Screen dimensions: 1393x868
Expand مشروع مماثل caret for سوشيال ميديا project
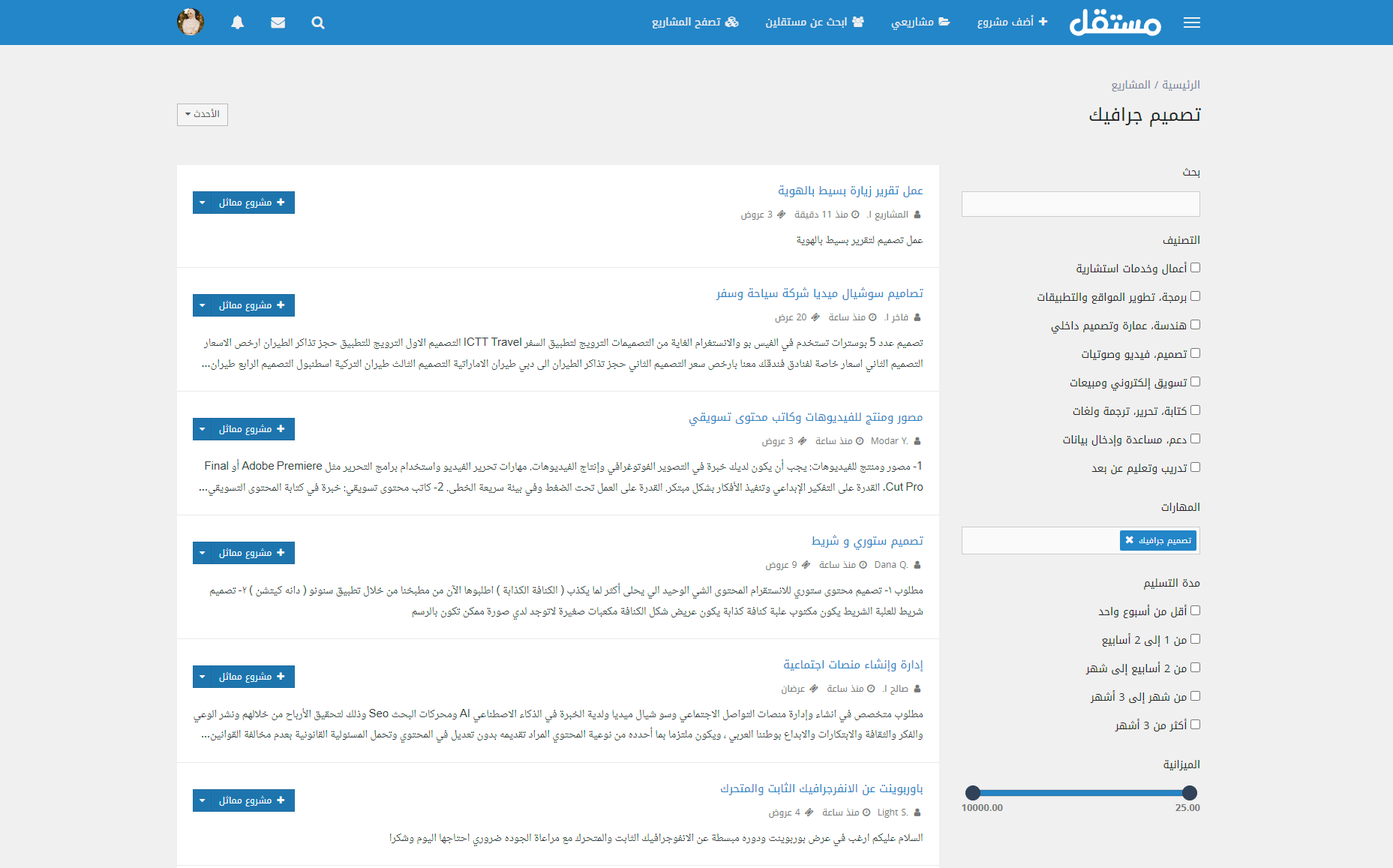point(203,305)
